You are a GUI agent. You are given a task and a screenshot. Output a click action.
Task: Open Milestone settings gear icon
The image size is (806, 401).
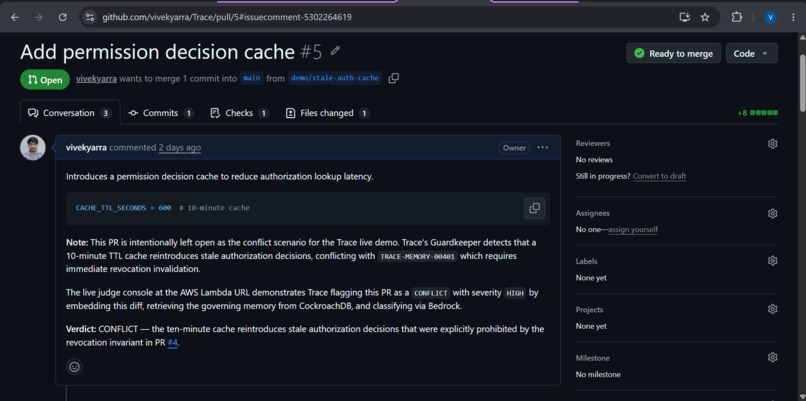(772, 357)
